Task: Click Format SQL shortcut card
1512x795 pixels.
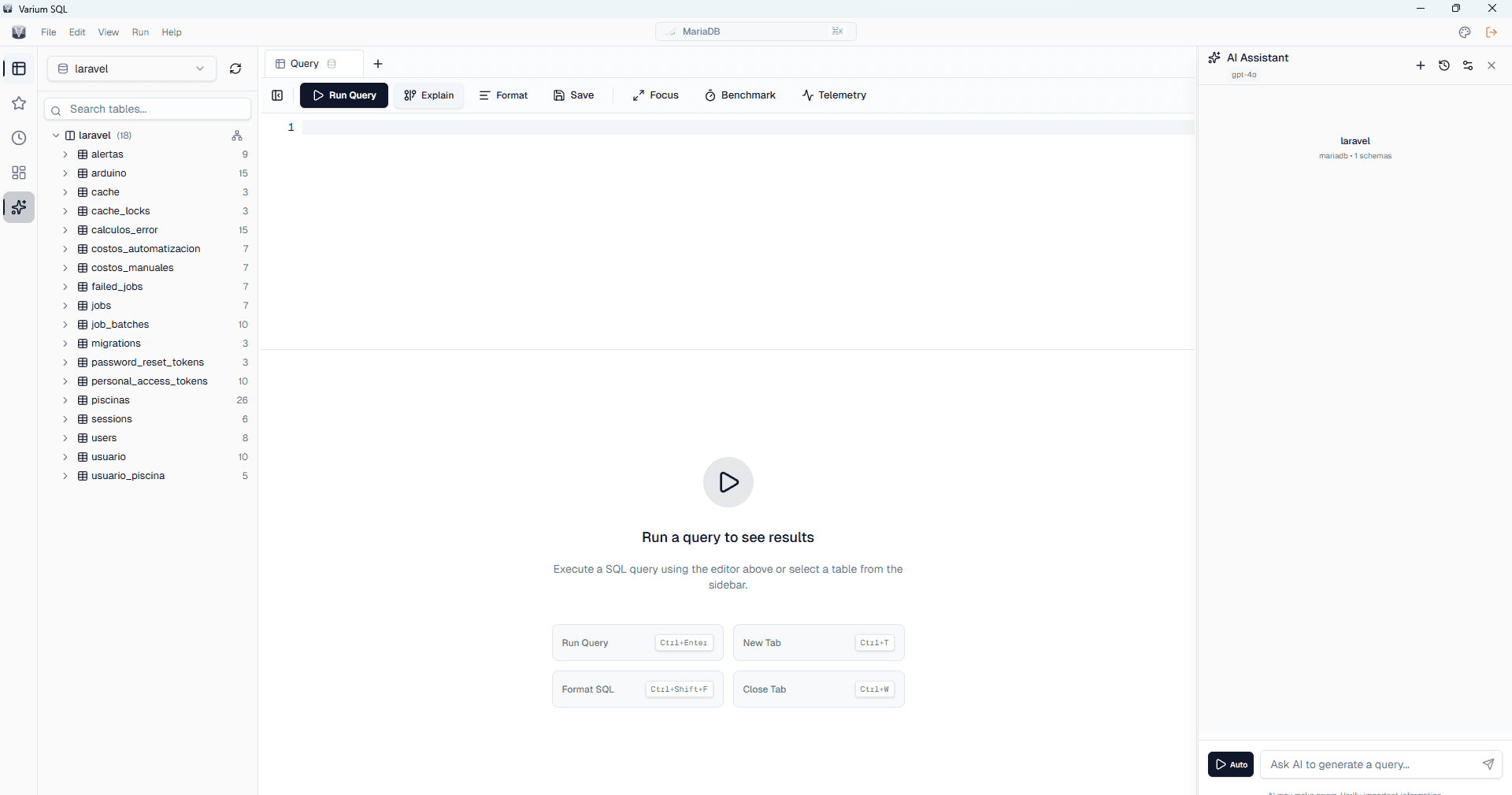Action: click(x=637, y=689)
